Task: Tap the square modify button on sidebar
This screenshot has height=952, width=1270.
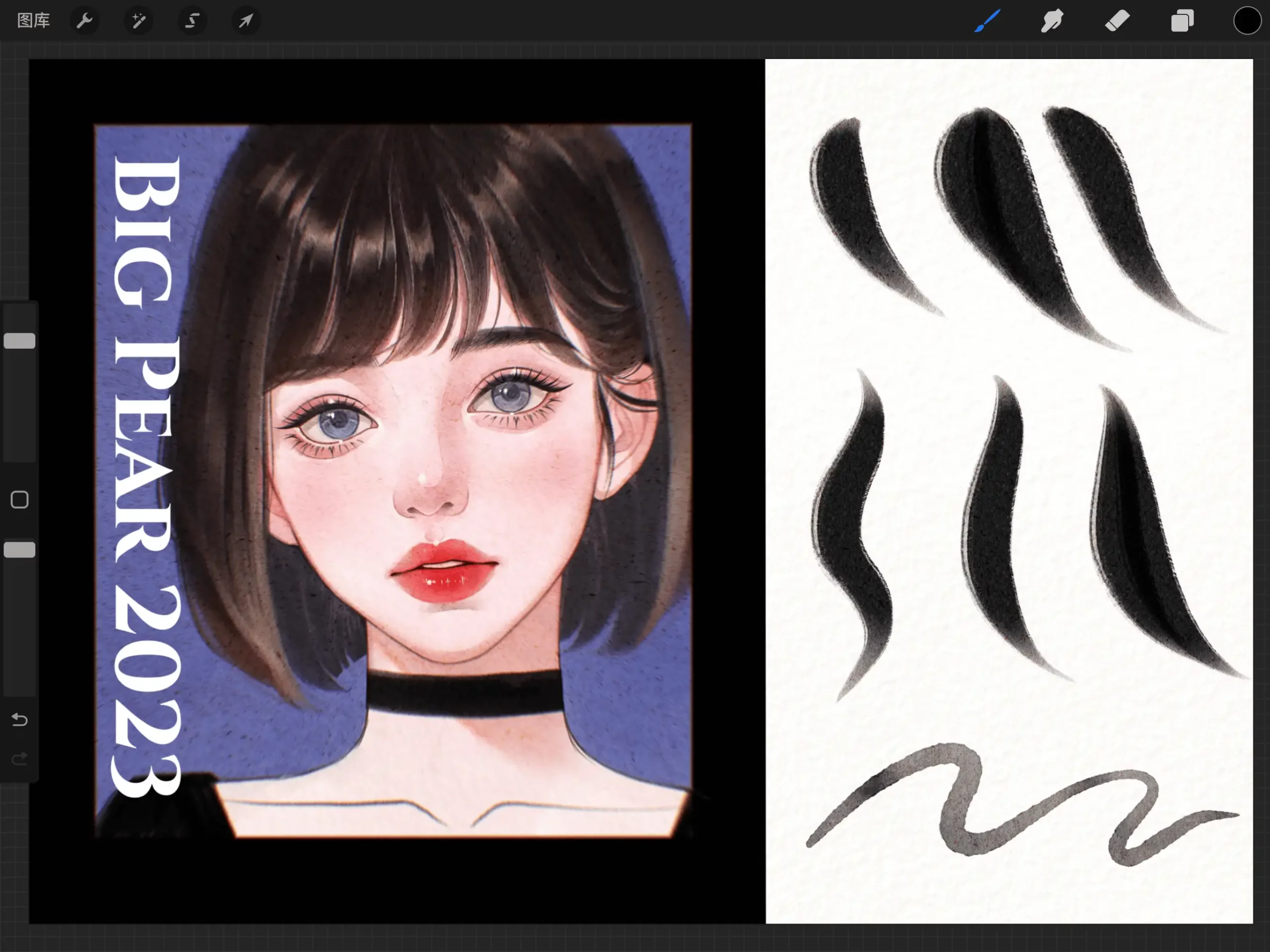Action: point(19,500)
